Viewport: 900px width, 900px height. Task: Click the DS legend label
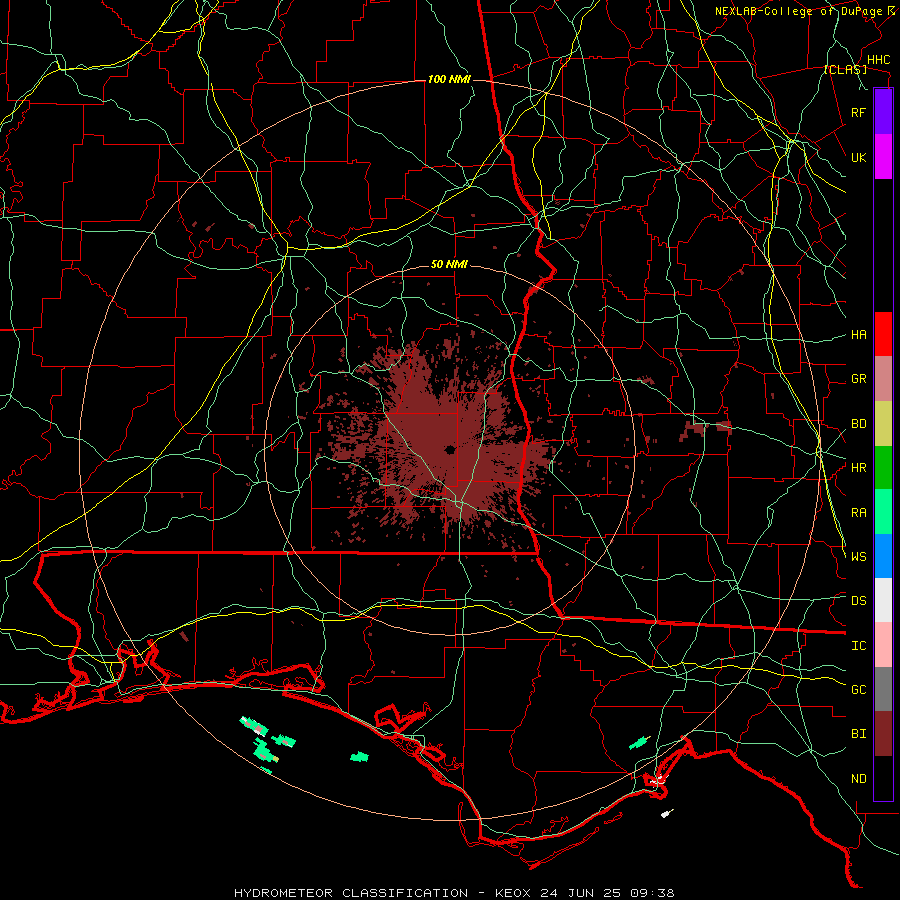point(858,601)
